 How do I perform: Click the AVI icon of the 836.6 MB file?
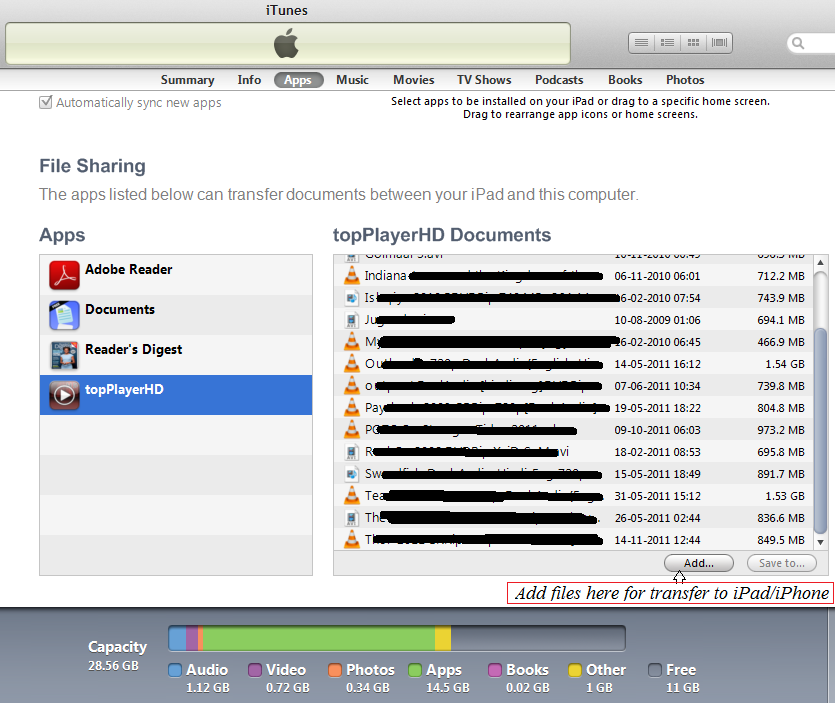tap(351, 518)
